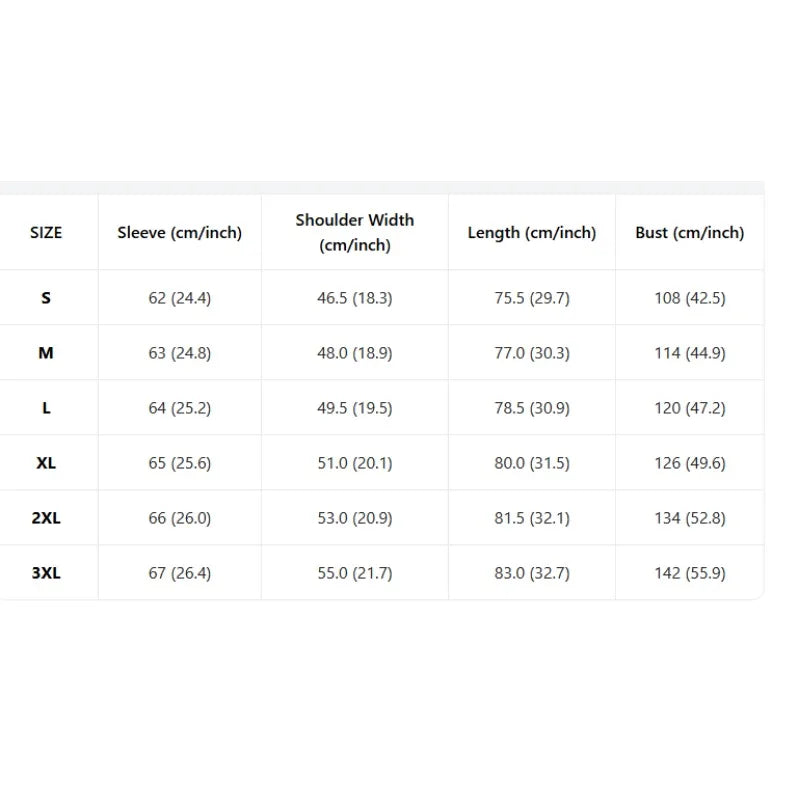Select the 2XL size row label
800x800 pixels.
tap(46, 518)
